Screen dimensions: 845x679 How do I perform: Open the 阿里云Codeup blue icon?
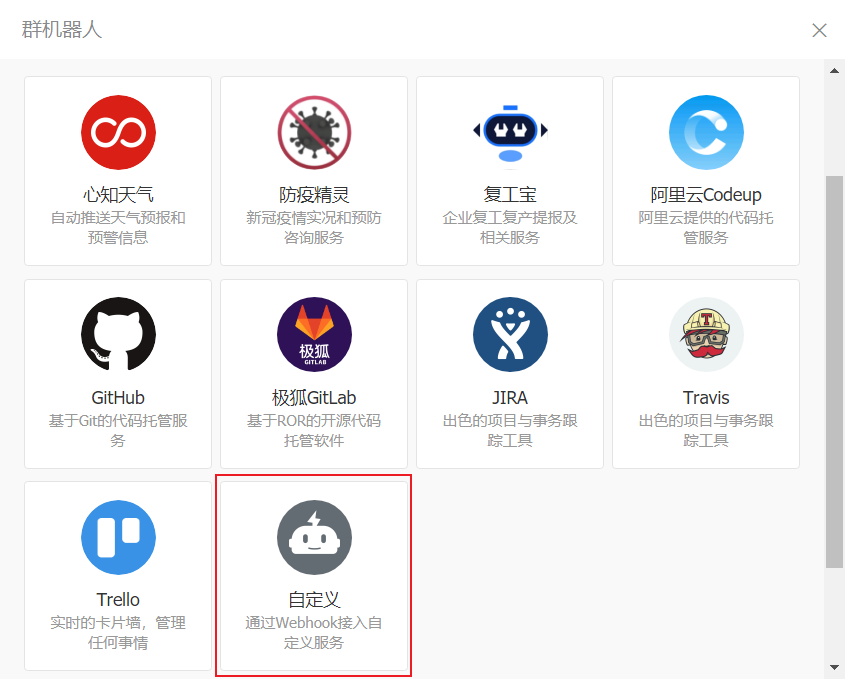click(706, 133)
